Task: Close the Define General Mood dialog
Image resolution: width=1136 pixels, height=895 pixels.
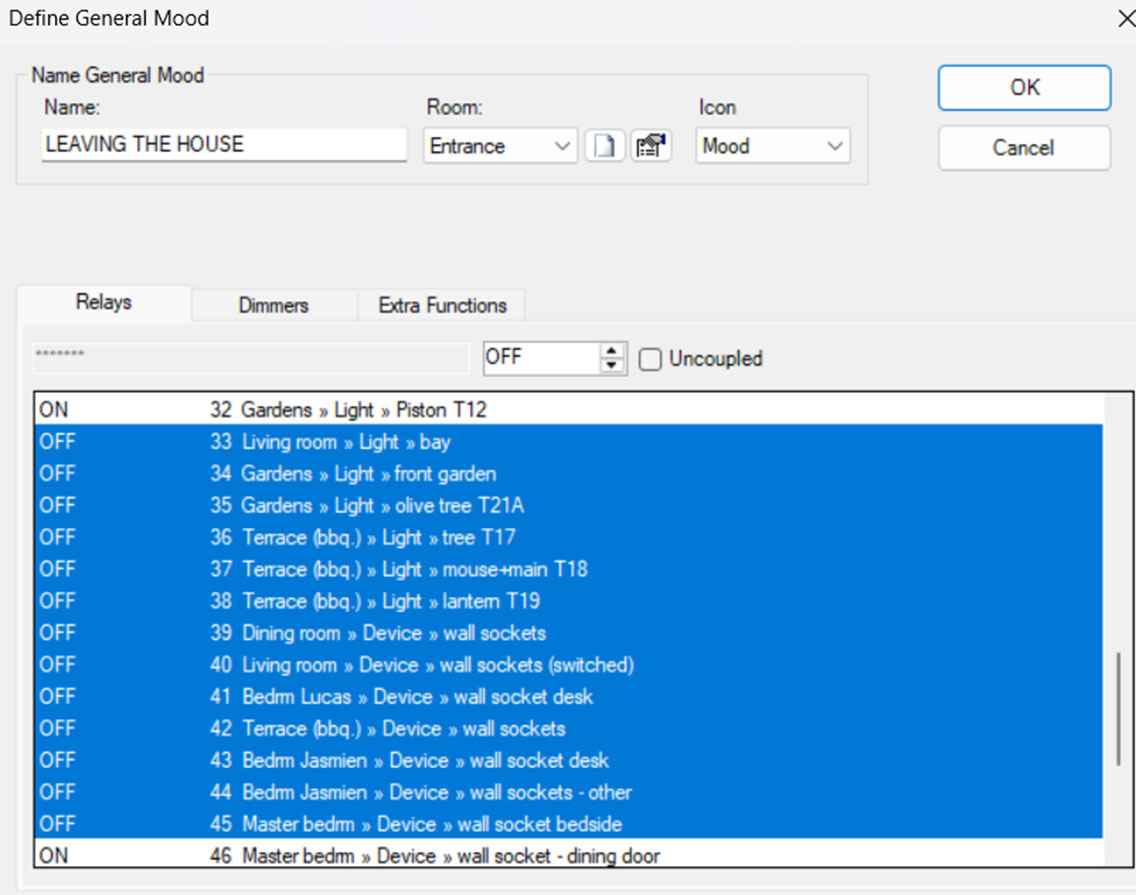Action: [x=1123, y=18]
